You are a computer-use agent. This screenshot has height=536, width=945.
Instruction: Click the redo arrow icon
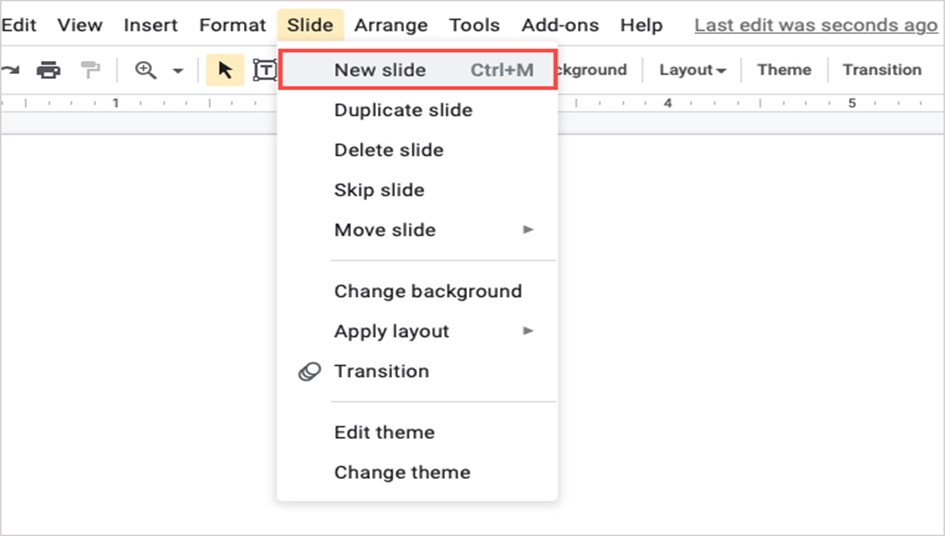point(10,70)
